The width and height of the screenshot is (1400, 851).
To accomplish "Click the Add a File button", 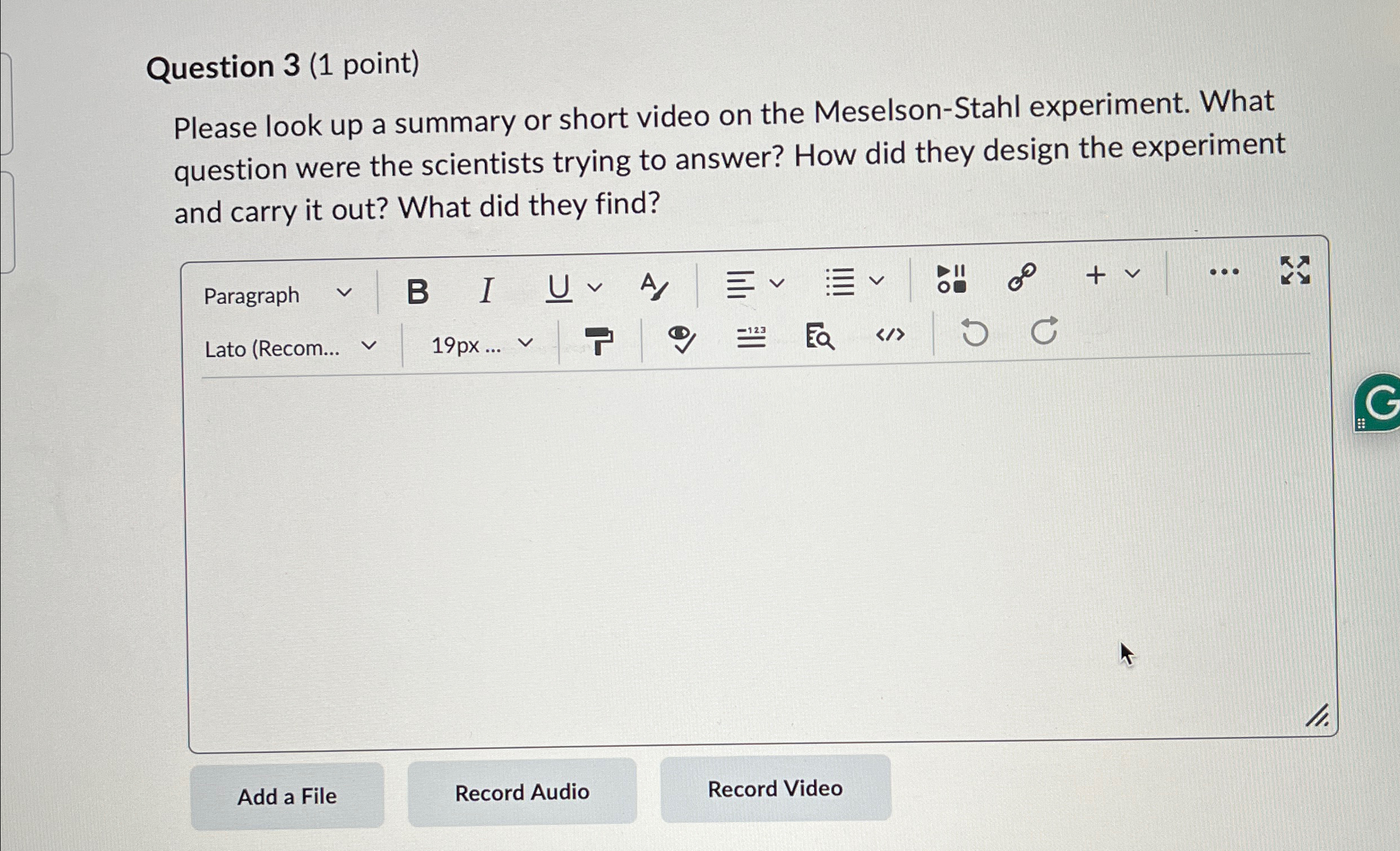I will [287, 797].
